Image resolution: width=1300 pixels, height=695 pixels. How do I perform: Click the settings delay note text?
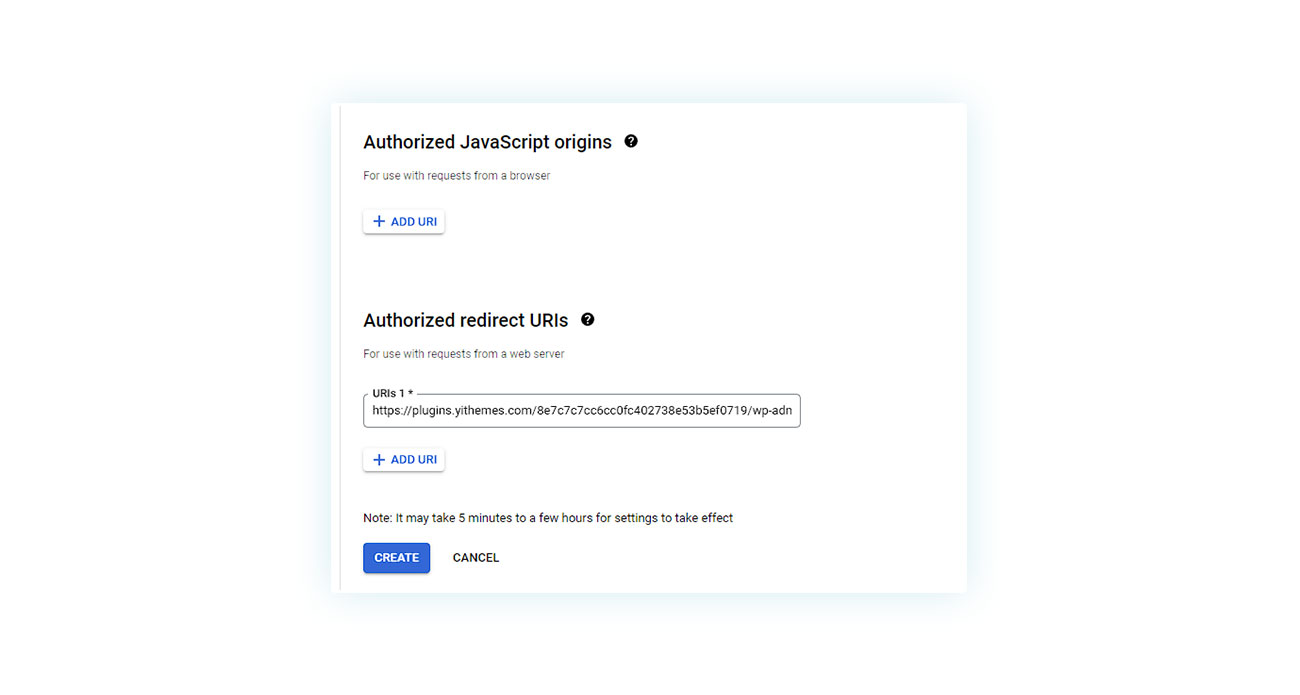coord(548,518)
